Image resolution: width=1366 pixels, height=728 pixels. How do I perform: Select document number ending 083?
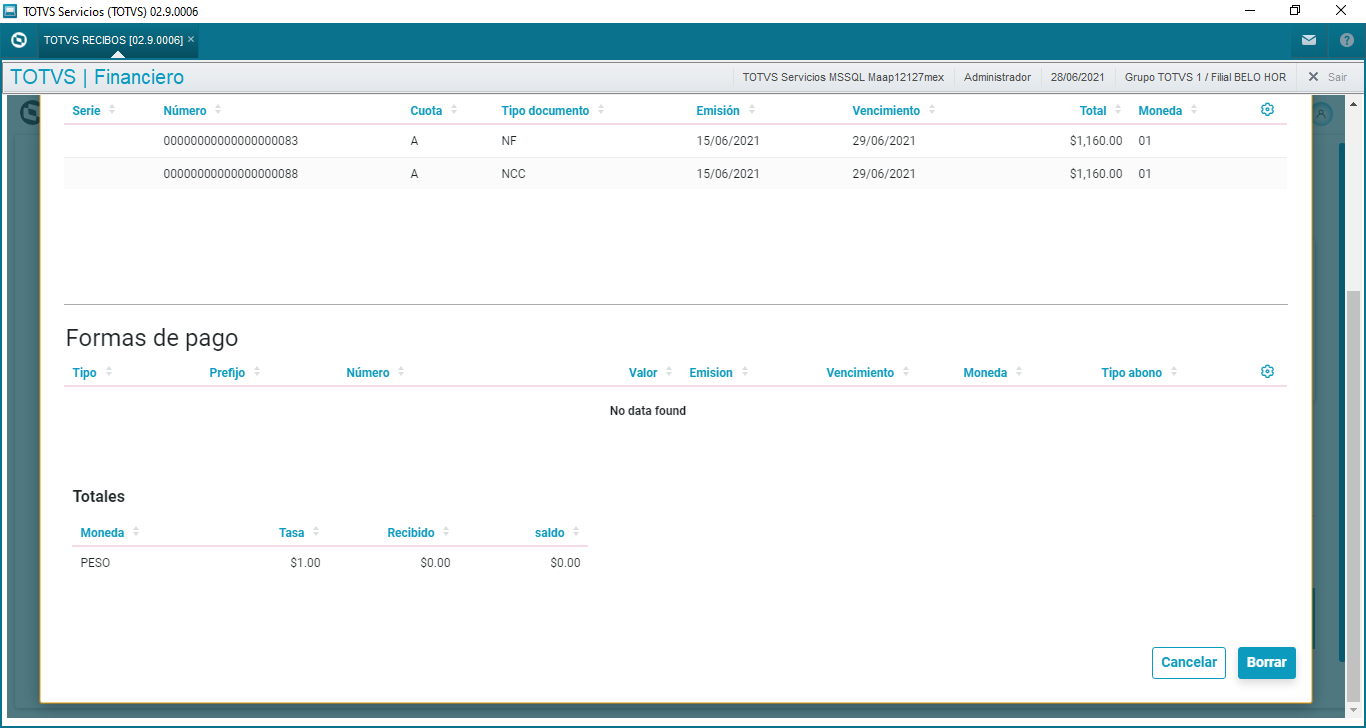pyautogui.click(x=231, y=141)
